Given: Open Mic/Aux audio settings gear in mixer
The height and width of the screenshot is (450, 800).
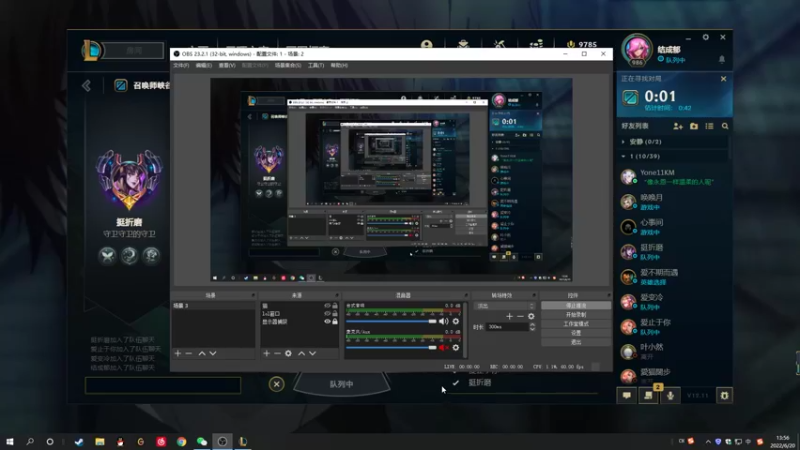Looking at the screenshot, I should (456, 347).
